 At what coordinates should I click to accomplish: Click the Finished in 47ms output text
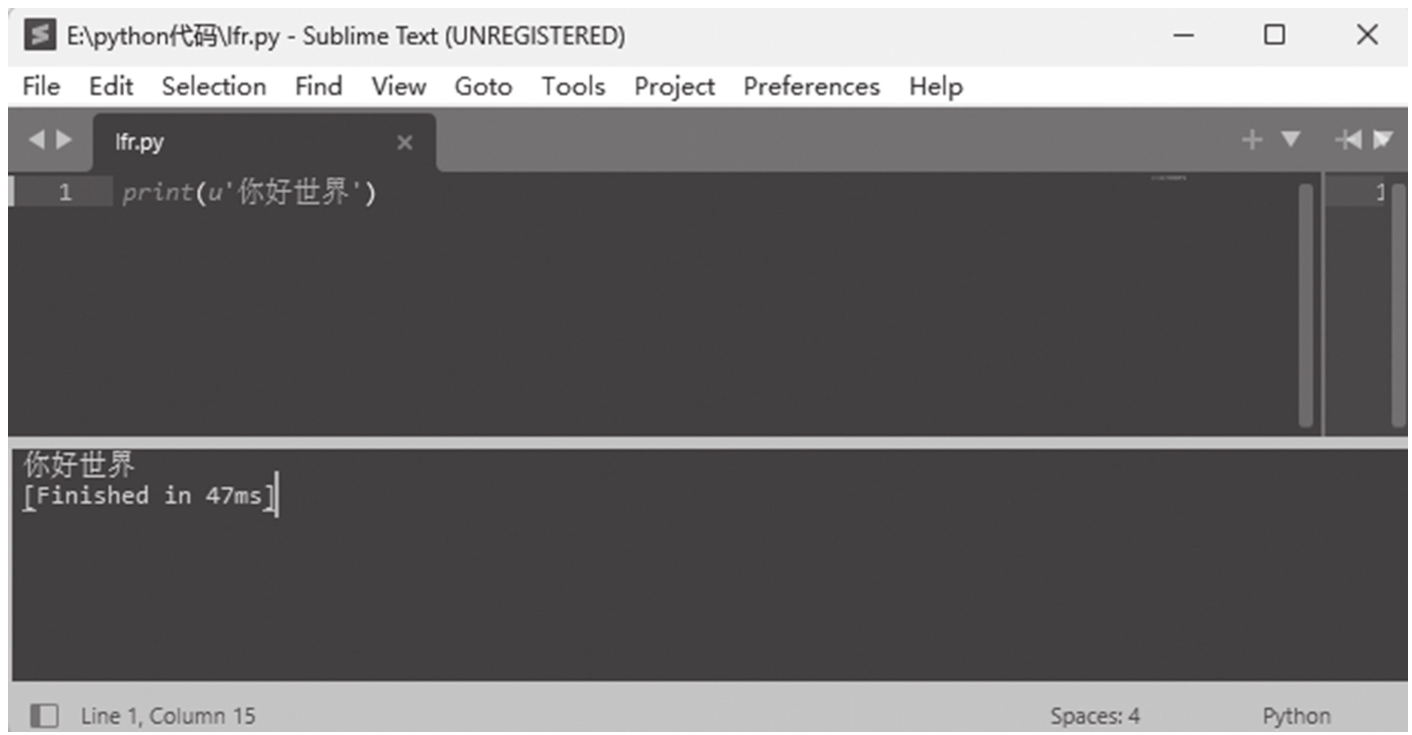tap(148, 496)
